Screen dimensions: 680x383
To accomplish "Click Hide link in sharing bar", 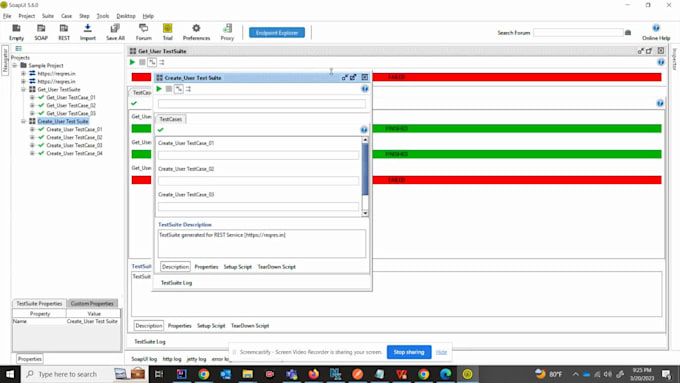I will pyautogui.click(x=441, y=352).
